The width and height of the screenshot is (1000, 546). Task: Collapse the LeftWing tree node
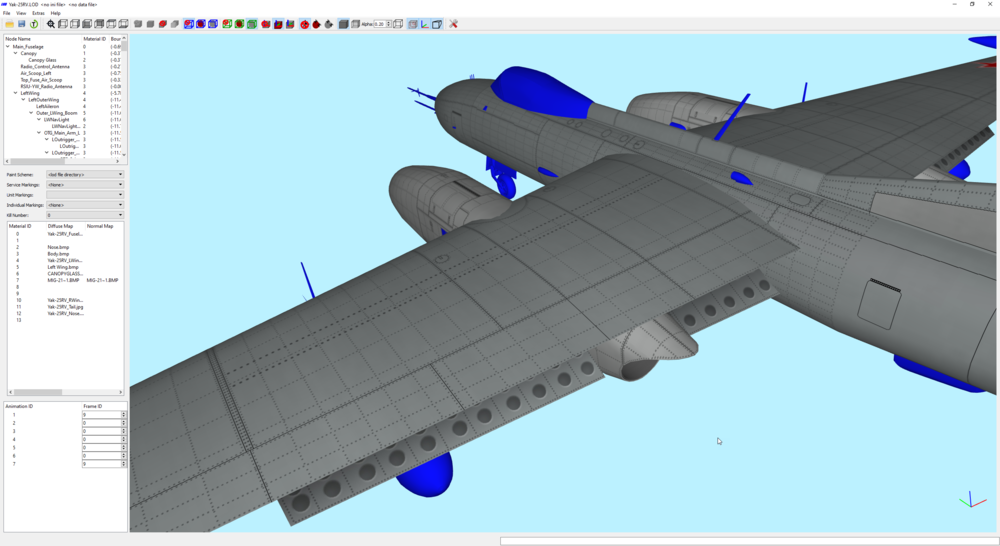point(15,93)
